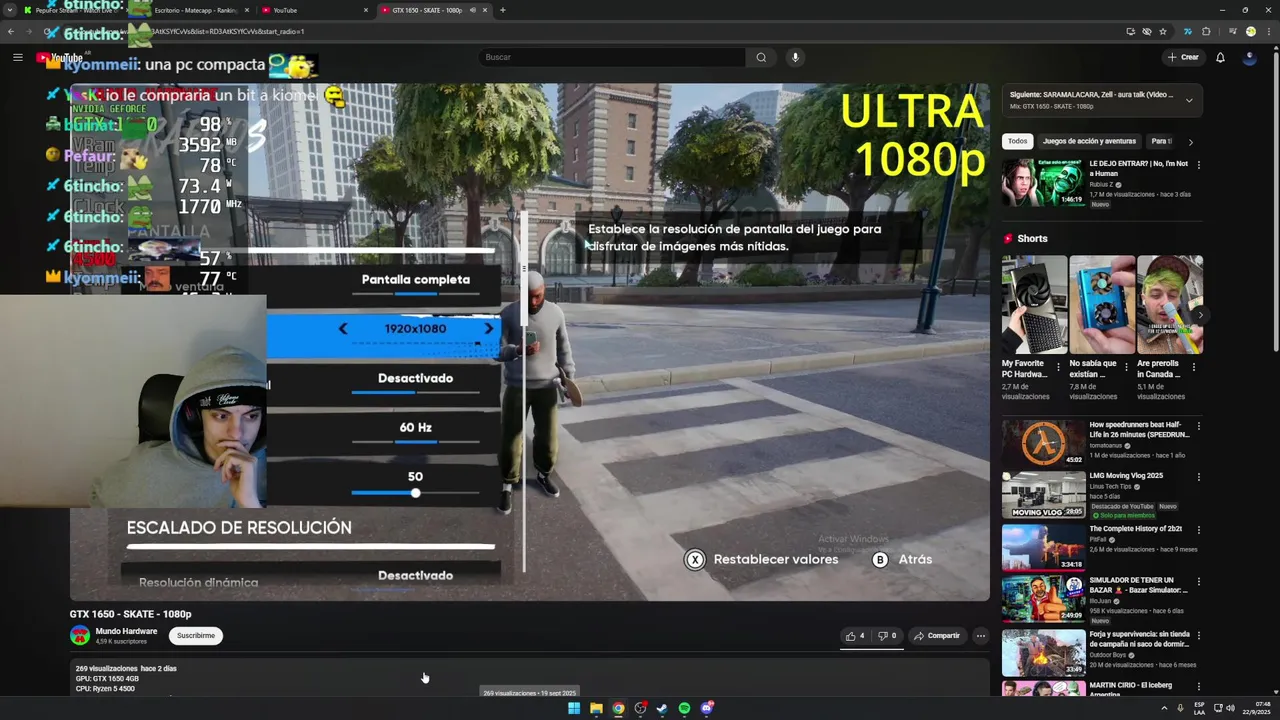Click the Crear button
Image resolution: width=1280 pixels, height=720 pixels.
(x=1182, y=57)
